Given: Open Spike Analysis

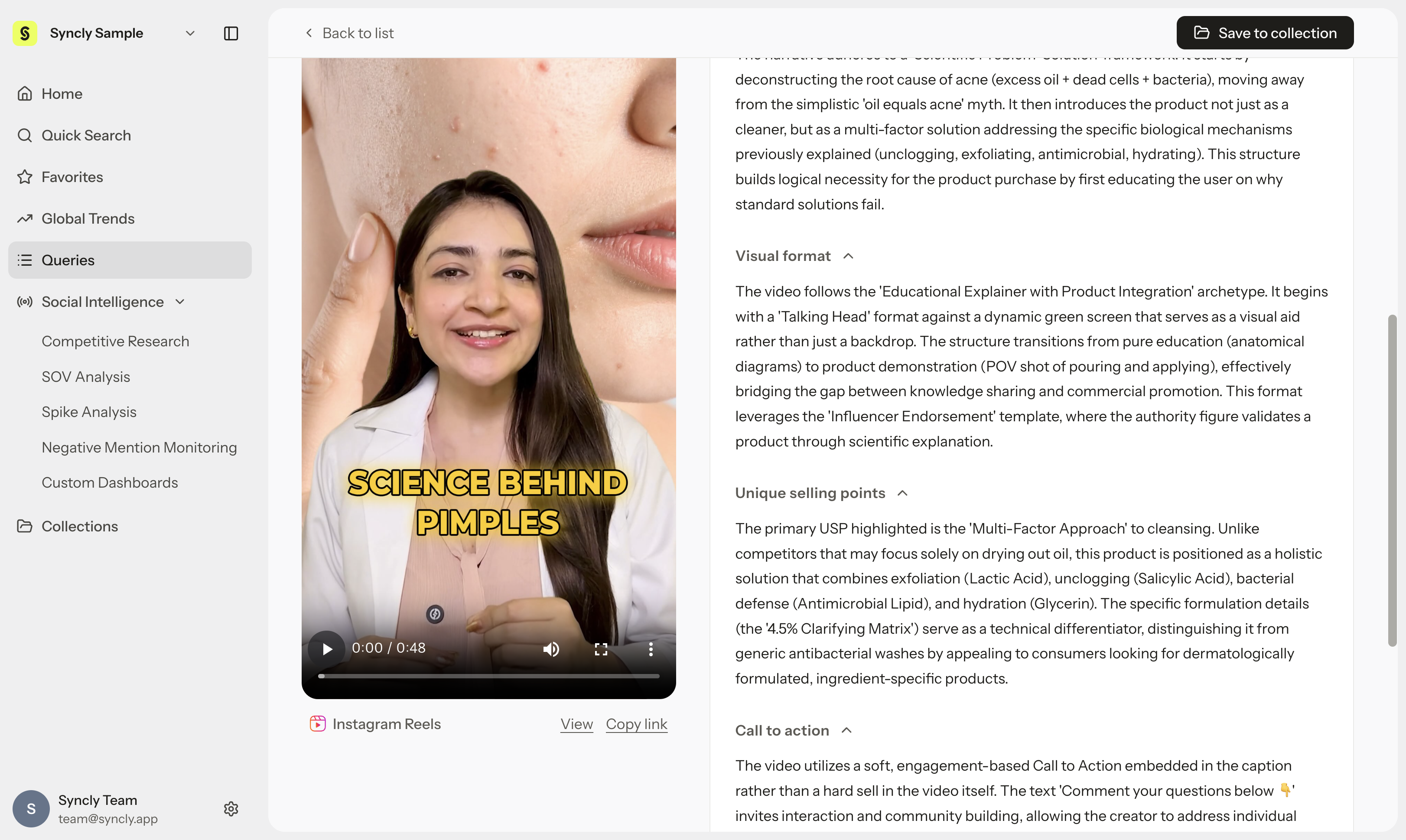Looking at the screenshot, I should (89, 412).
